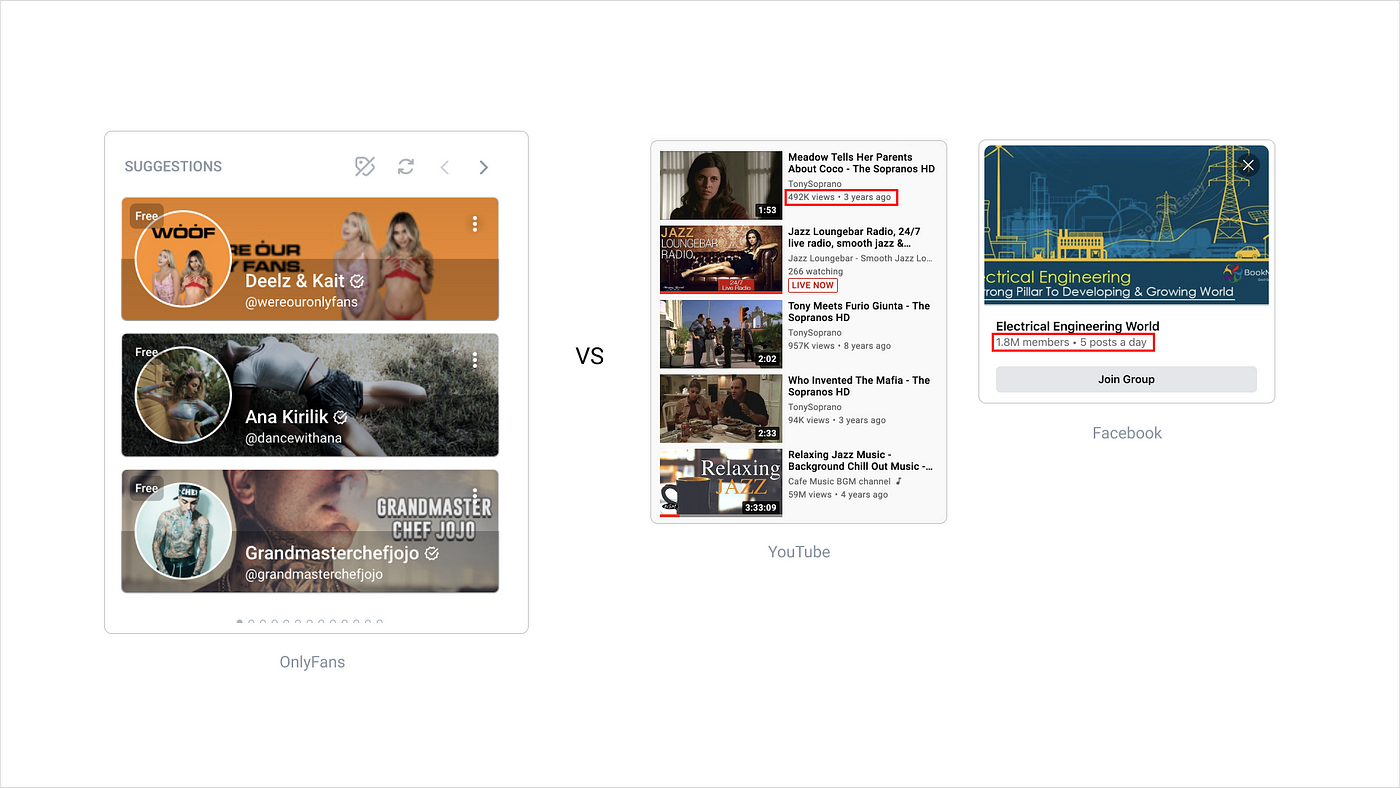
Task: Click verified badge next to Grandmasterchefjojo
Action: click(x=432, y=553)
